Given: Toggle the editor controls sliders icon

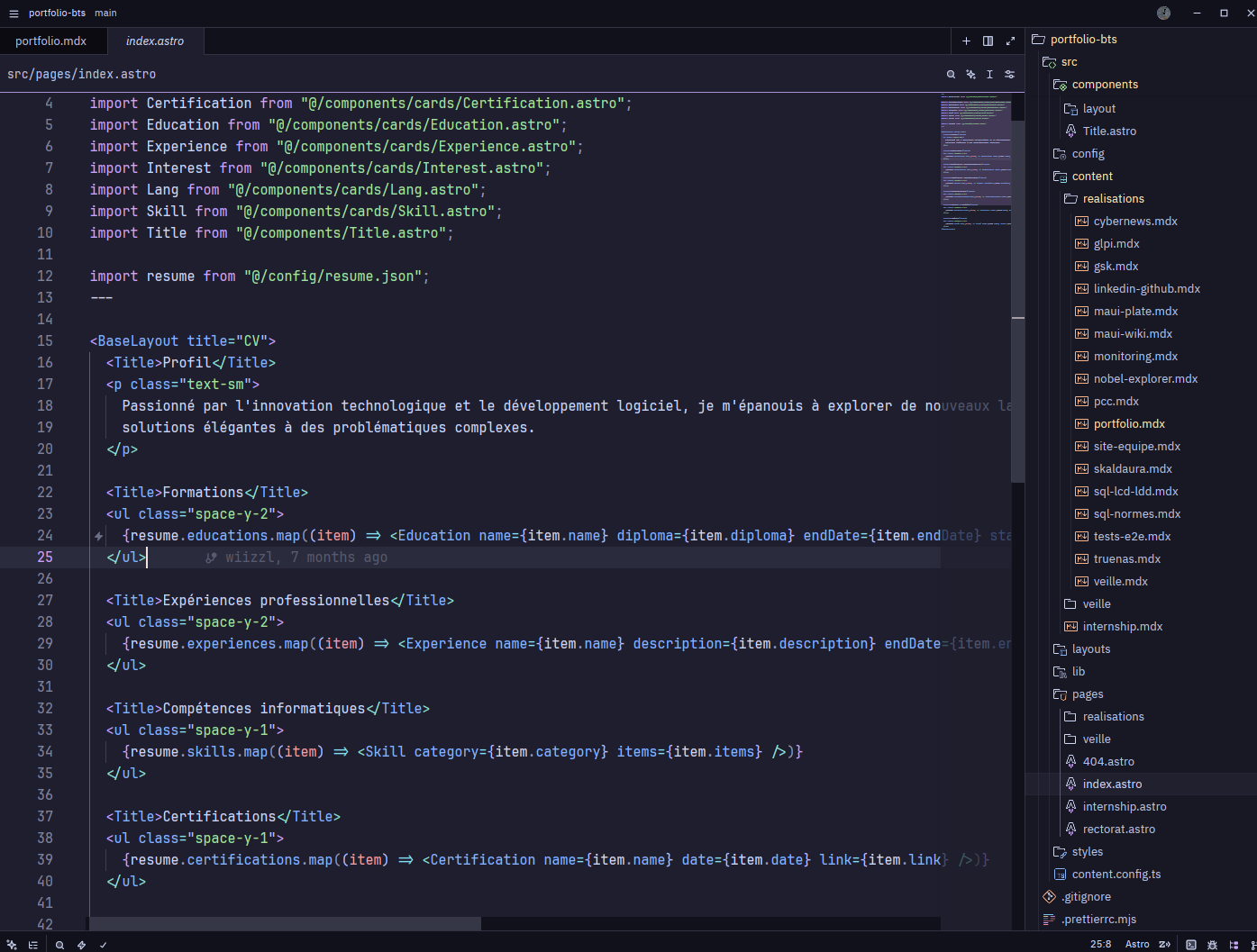Looking at the screenshot, I should tap(1009, 75).
